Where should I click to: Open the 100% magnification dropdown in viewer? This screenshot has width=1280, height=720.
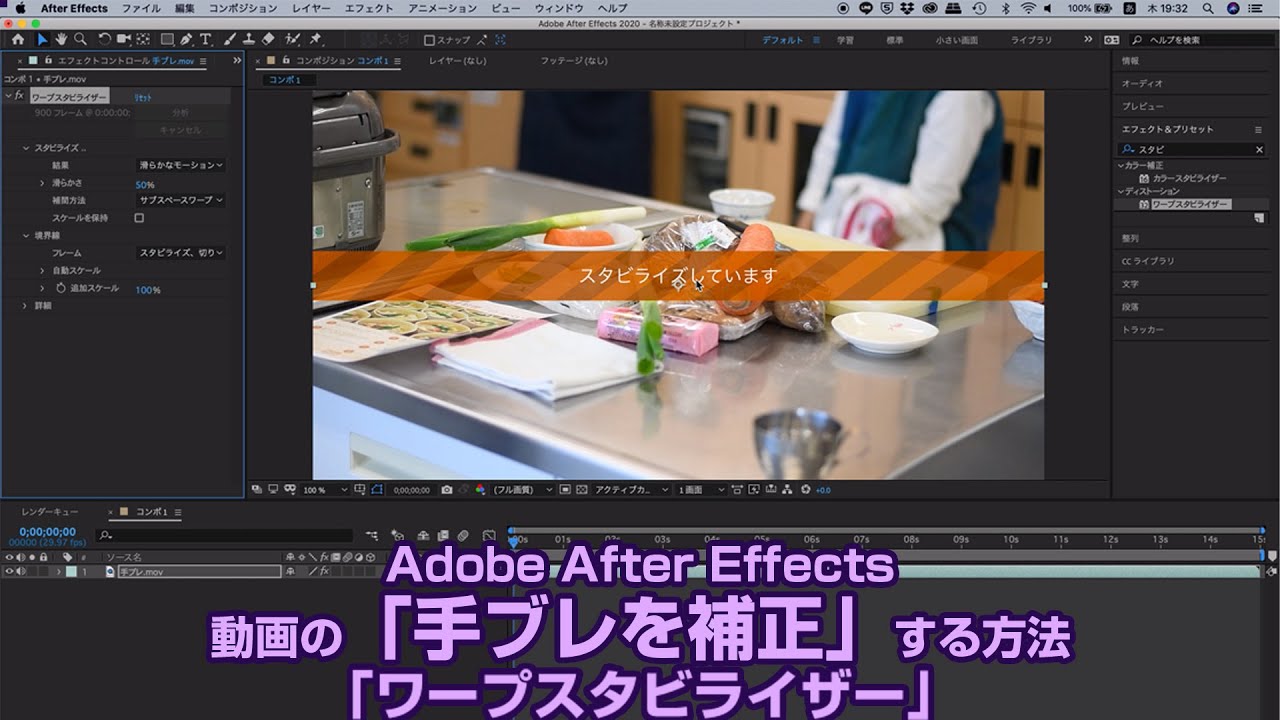[325, 490]
